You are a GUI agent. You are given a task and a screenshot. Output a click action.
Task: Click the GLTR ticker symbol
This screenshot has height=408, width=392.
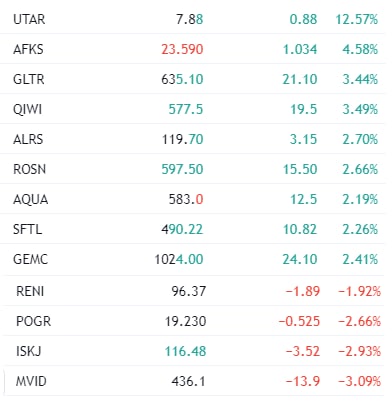click(x=29, y=79)
